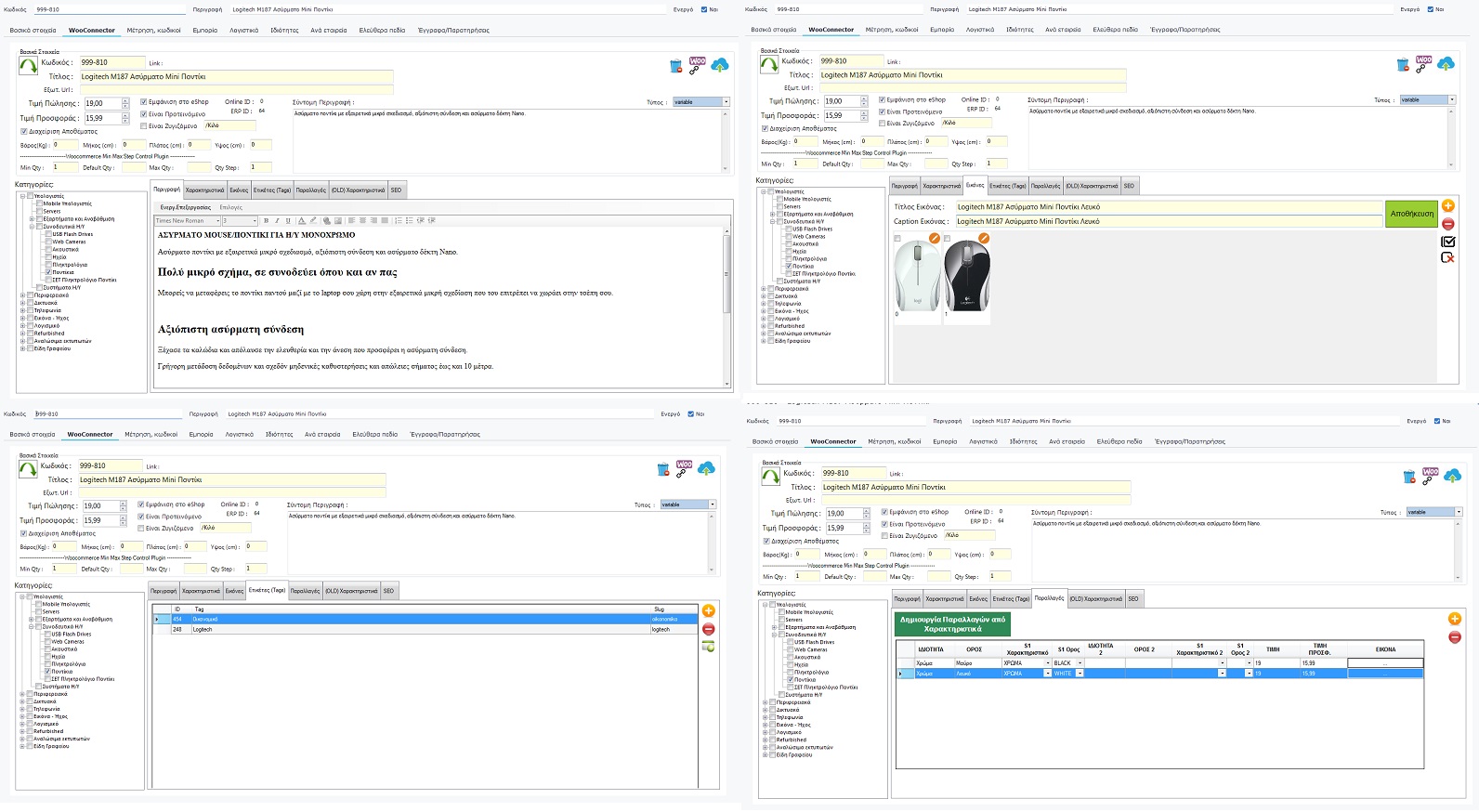Add image with orange plus in Εικόνες window
The image size is (1479, 812).
[1447, 205]
